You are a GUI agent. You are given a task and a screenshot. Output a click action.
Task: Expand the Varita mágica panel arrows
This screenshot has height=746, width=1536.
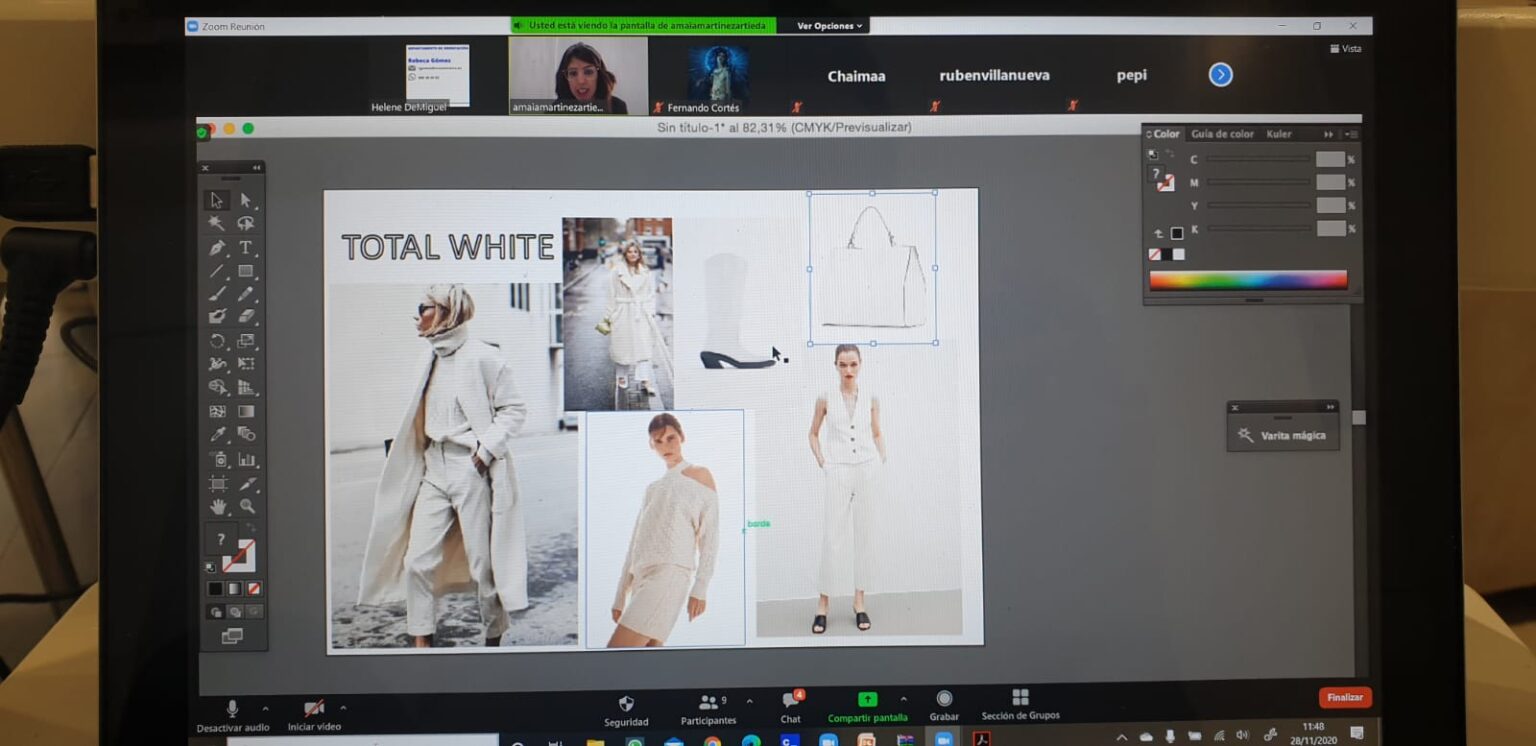click(x=1330, y=407)
